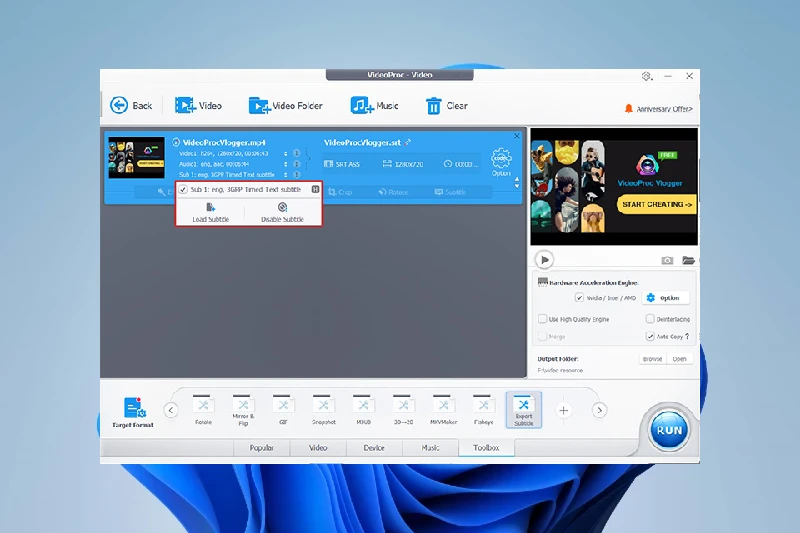Select the MKVMaker toolbox item
This screenshot has width=800, height=533.
(x=443, y=410)
